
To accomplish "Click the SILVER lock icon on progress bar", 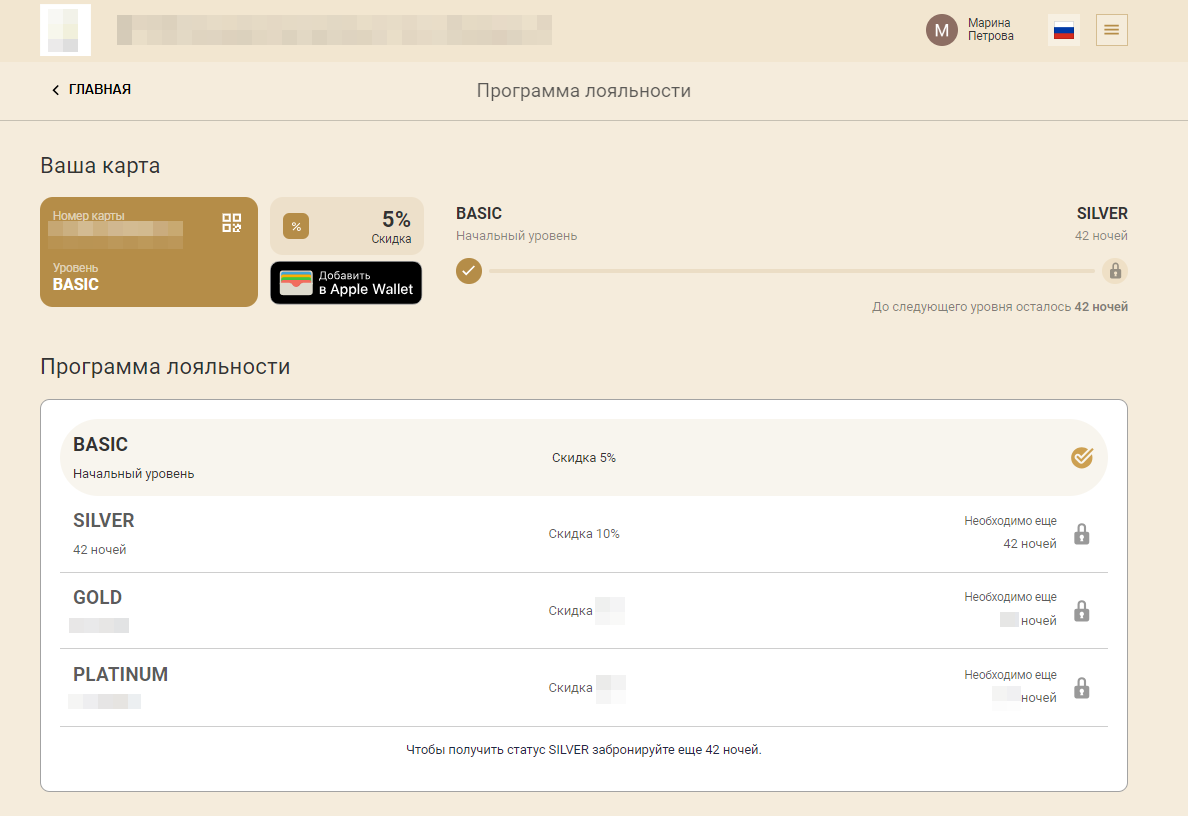I will 1115,270.
